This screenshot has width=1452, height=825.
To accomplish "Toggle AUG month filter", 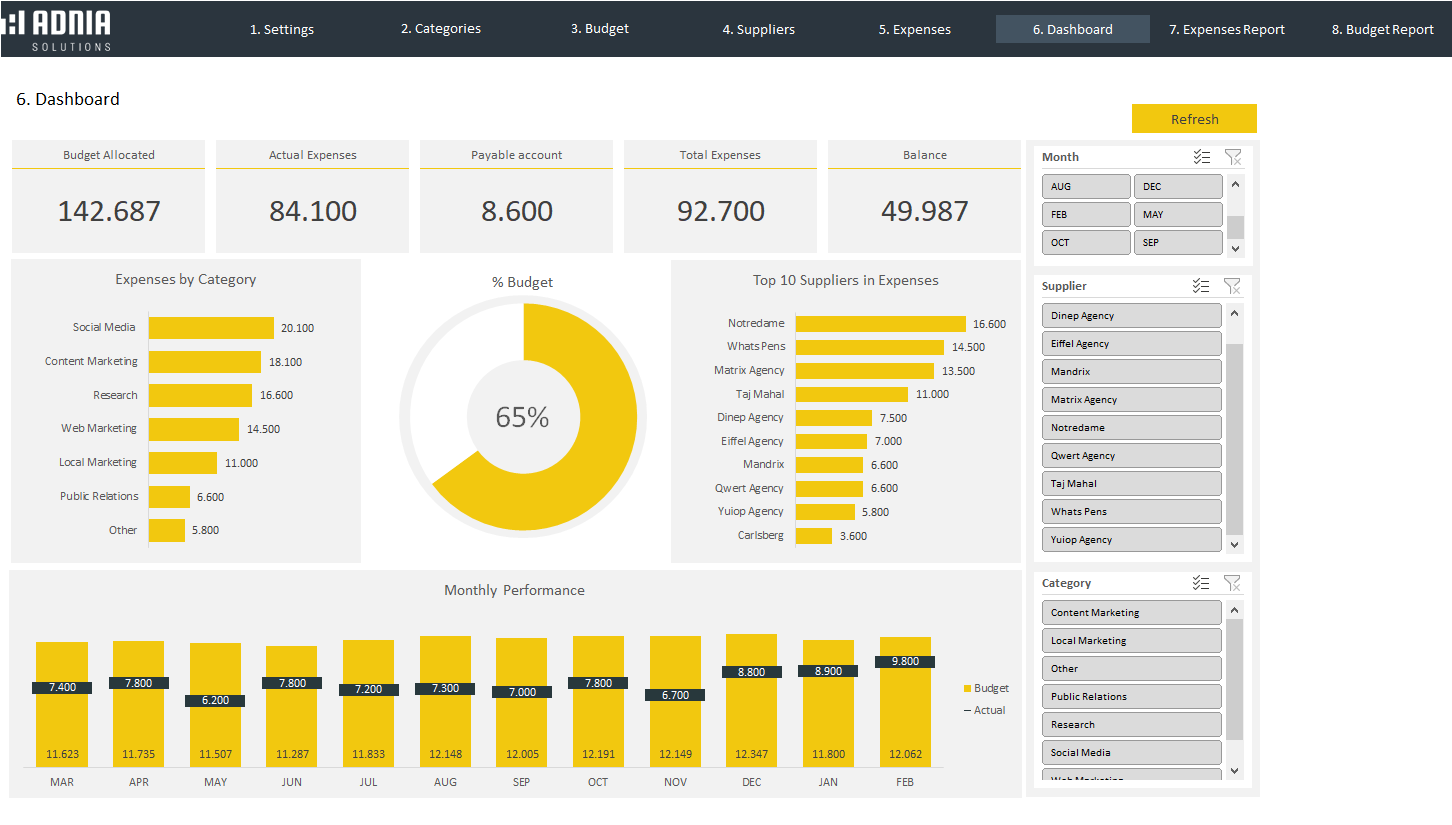I will tap(1085, 187).
